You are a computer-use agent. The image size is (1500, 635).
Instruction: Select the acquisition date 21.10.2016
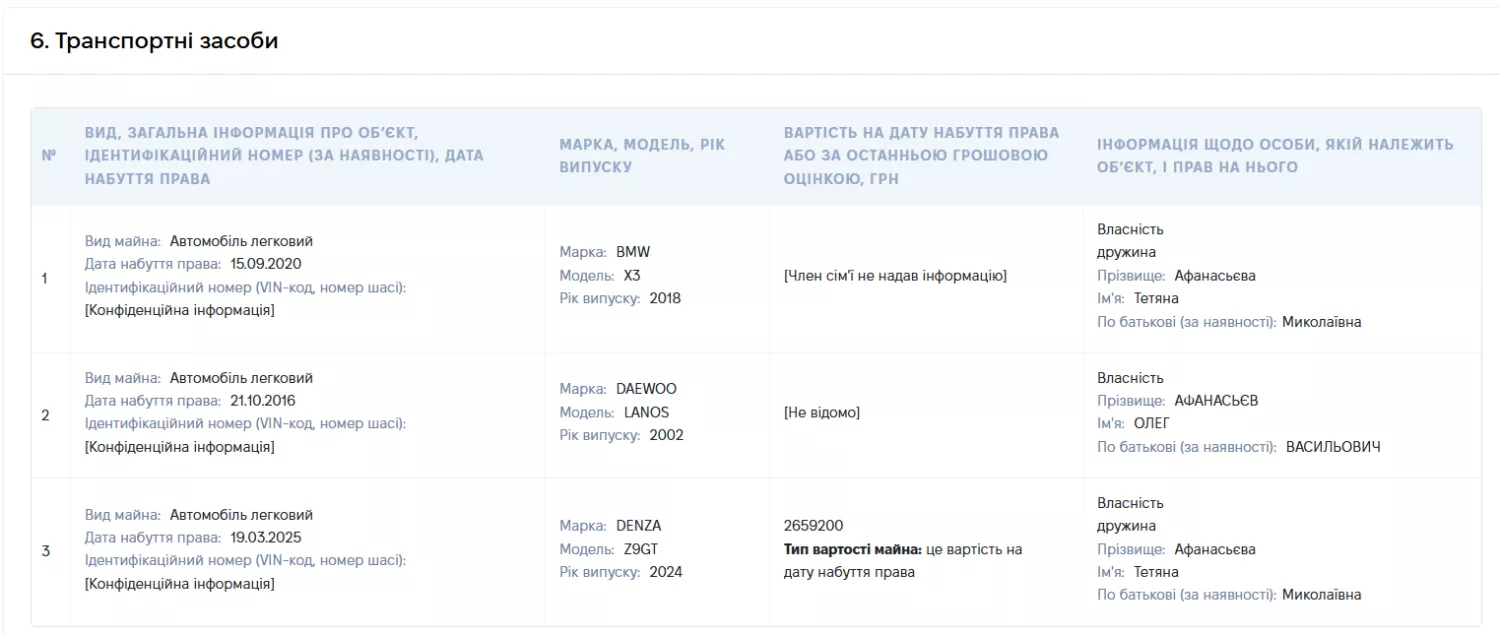(x=262, y=401)
